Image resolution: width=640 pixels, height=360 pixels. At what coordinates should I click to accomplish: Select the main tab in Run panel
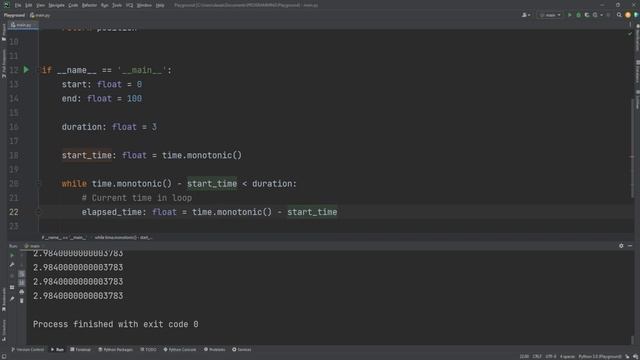[x=32, y=246]
